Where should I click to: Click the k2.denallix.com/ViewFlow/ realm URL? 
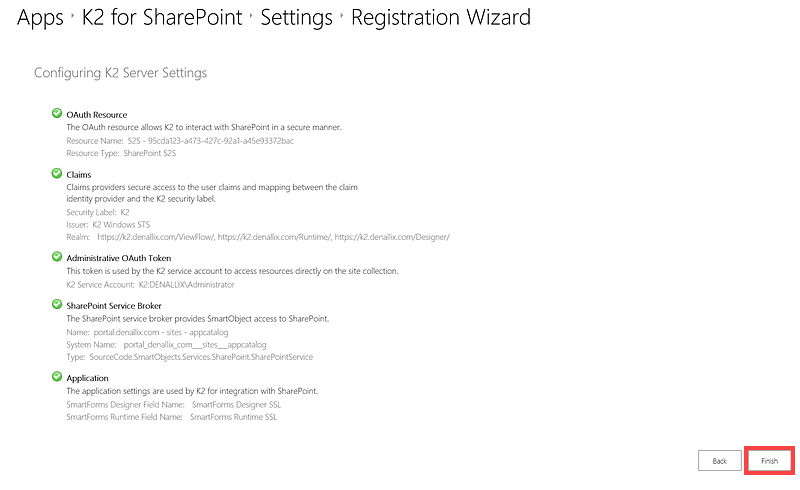[155, 237]
